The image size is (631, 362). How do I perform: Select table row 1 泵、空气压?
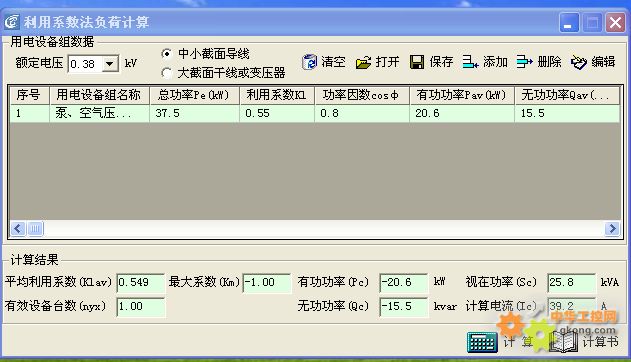tap(315, 113)
